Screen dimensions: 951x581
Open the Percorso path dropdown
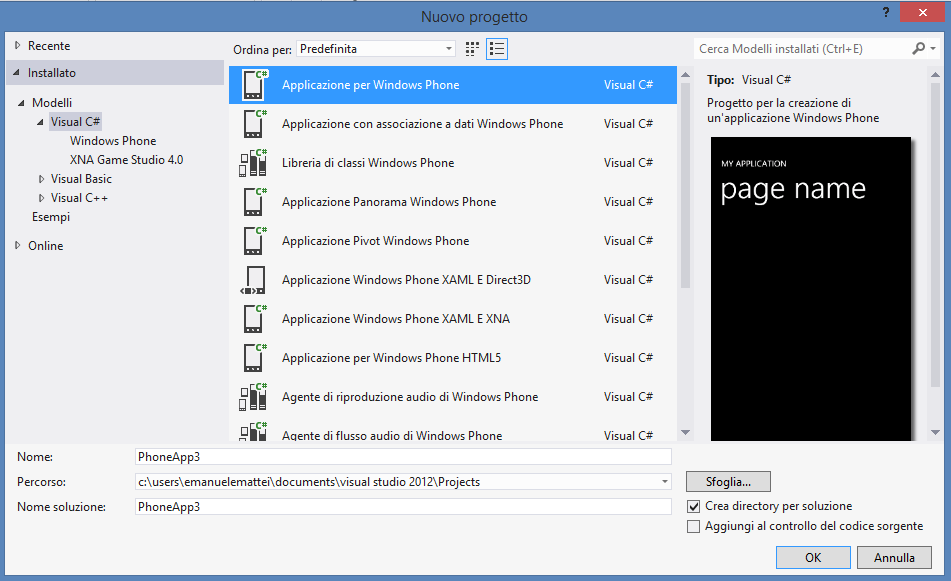(665, 482)
